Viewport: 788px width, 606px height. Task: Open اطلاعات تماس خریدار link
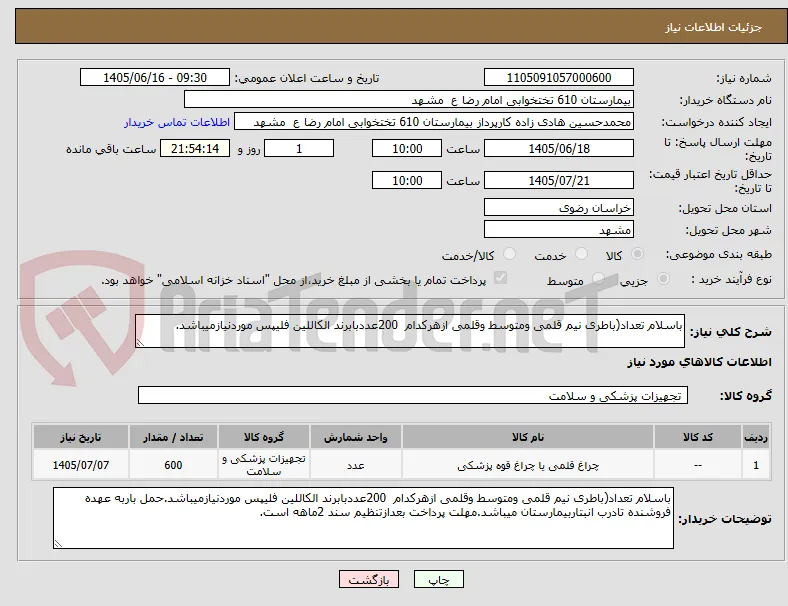pyautogui.click(x=177, y=122)
